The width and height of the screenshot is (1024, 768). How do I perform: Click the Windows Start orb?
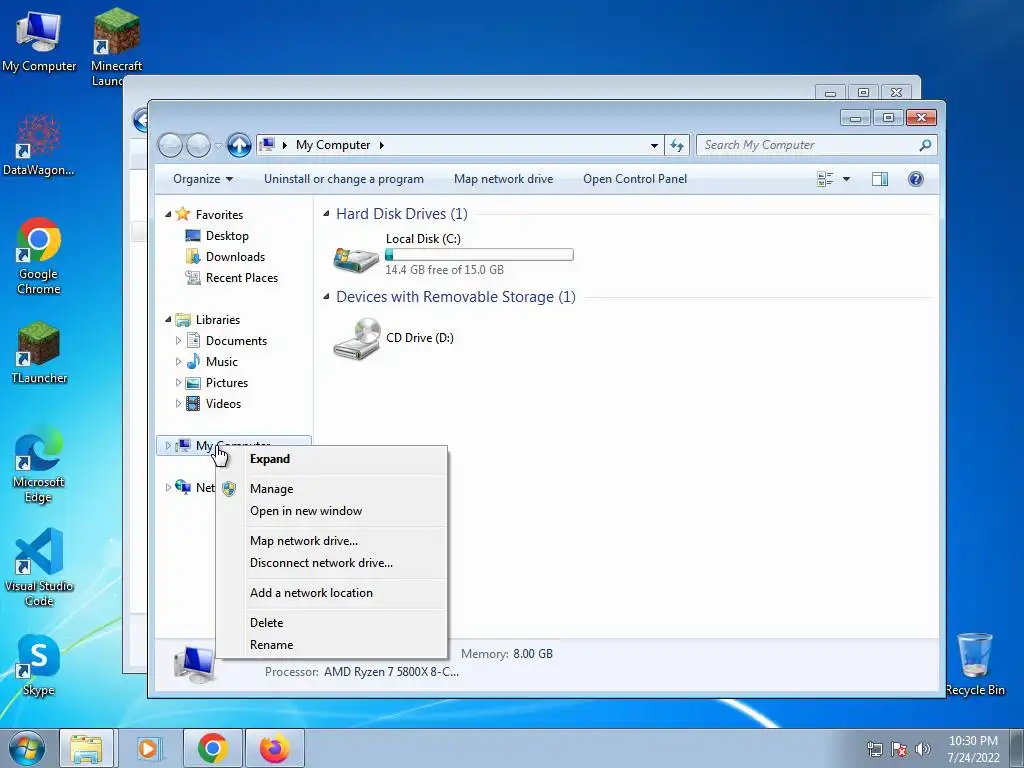pyautogui.click(x=27, y=748)
